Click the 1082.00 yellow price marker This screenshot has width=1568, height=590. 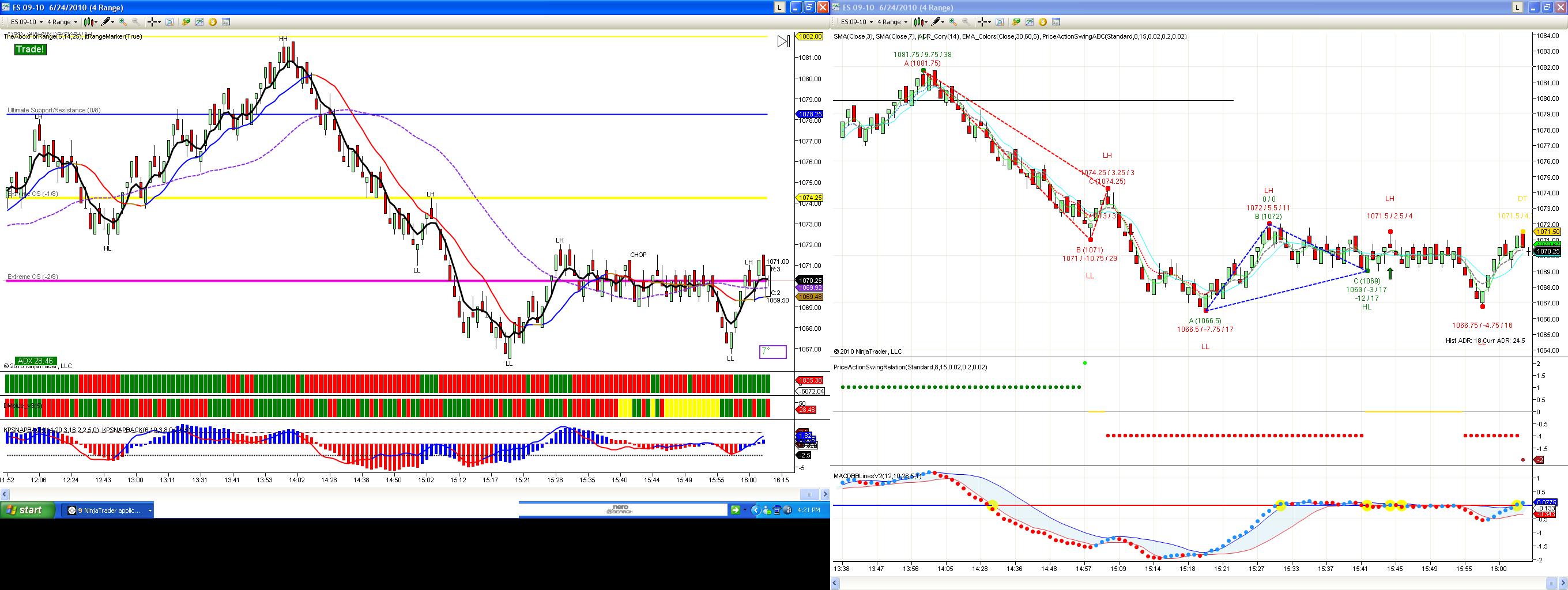[811, 36]
